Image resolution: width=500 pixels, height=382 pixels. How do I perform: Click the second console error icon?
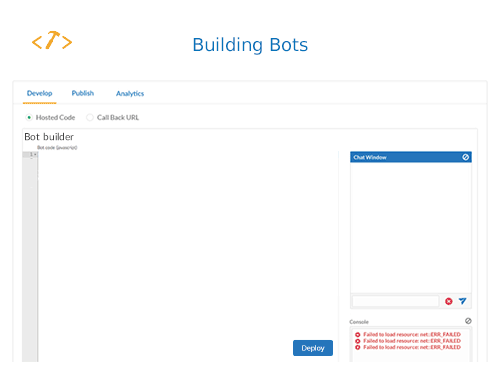(358, 341)
